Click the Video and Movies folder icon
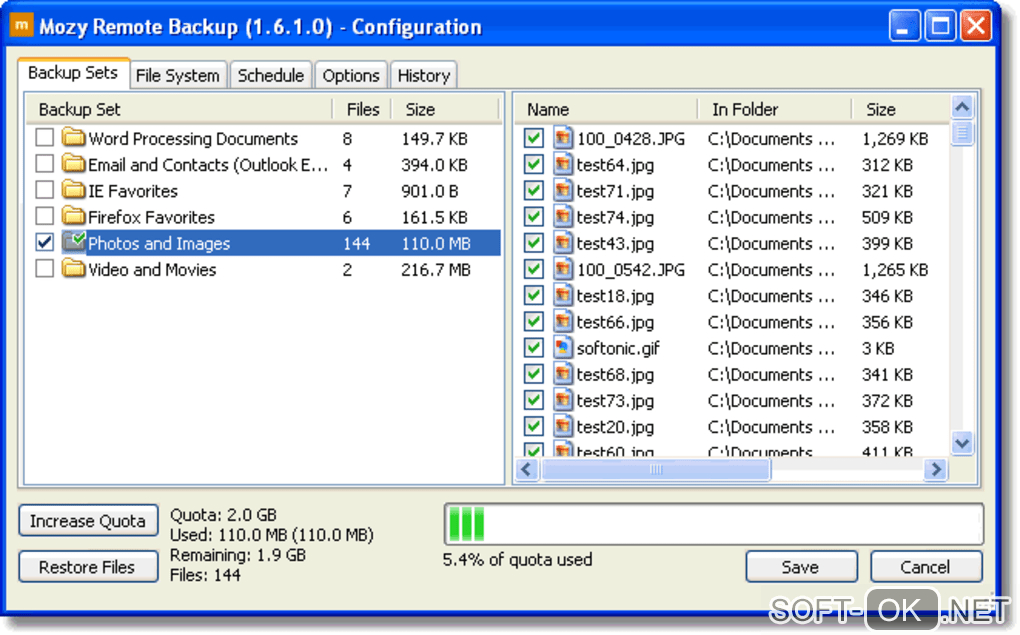1020x635 pixels. click(x=74, y=268)
